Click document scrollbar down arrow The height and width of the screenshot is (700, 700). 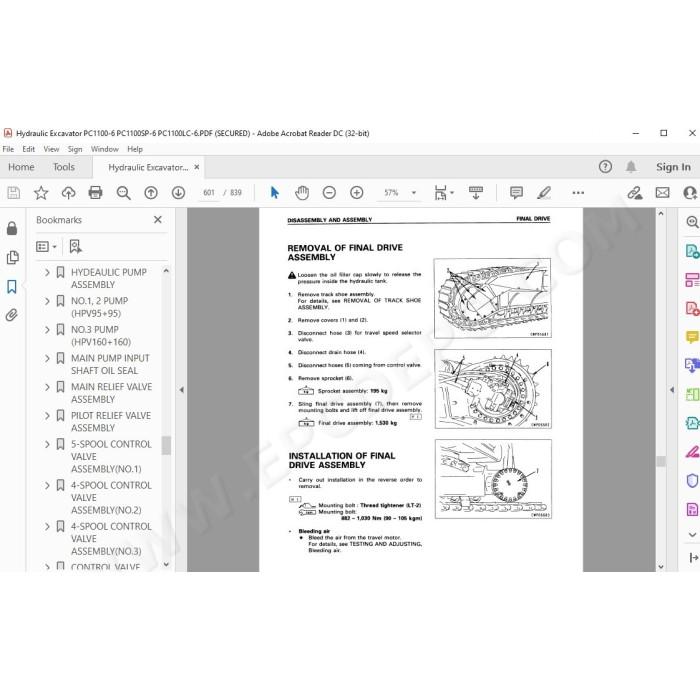click(661, 567)
